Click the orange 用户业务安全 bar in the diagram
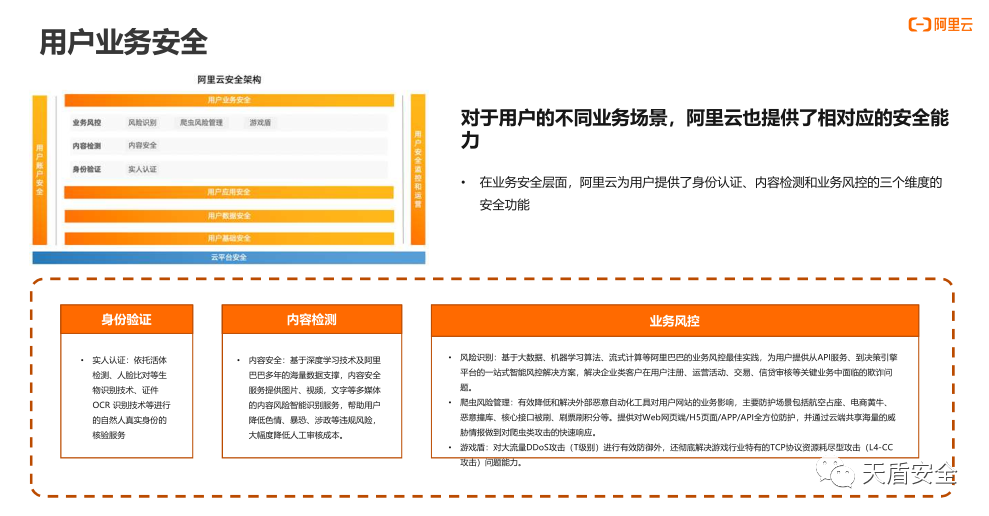Screen dimensions: 989x516 point(229,100)
